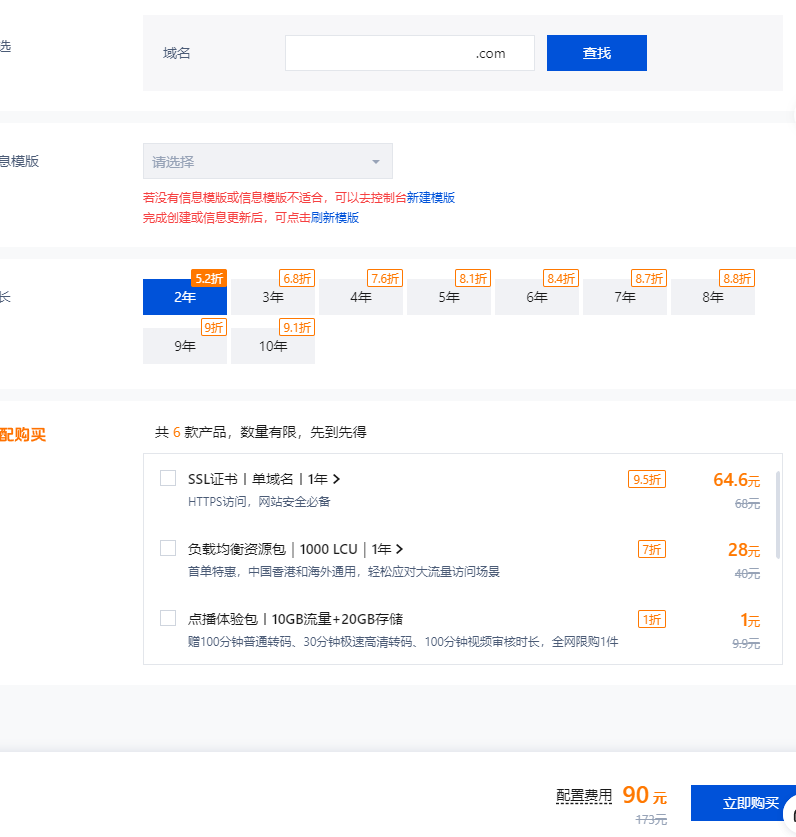Screen dimensions: 796x837
Task: Click the 8.7折 discount badge
Action: click(649, 278)
